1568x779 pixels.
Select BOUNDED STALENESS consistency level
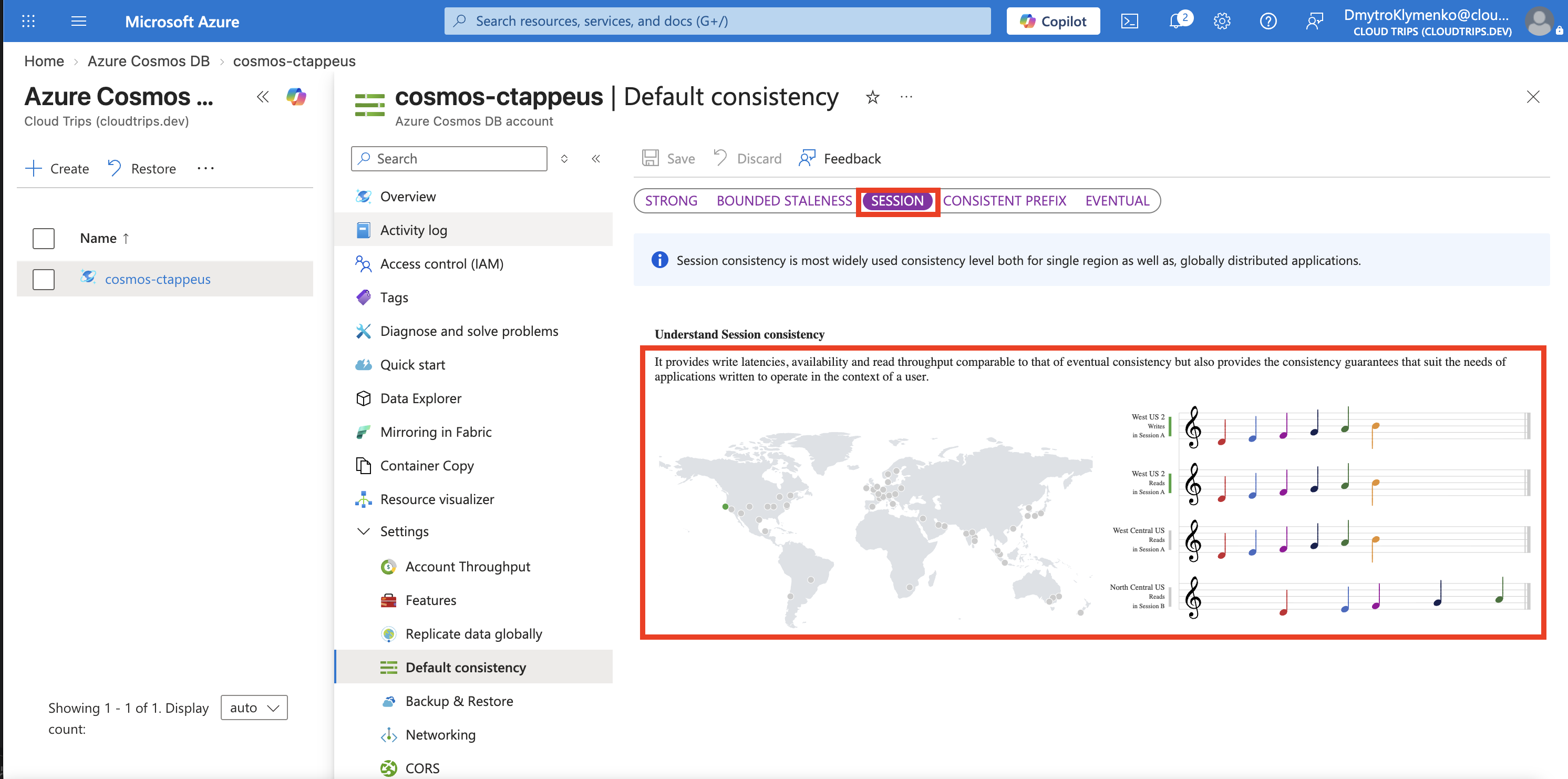784,201
